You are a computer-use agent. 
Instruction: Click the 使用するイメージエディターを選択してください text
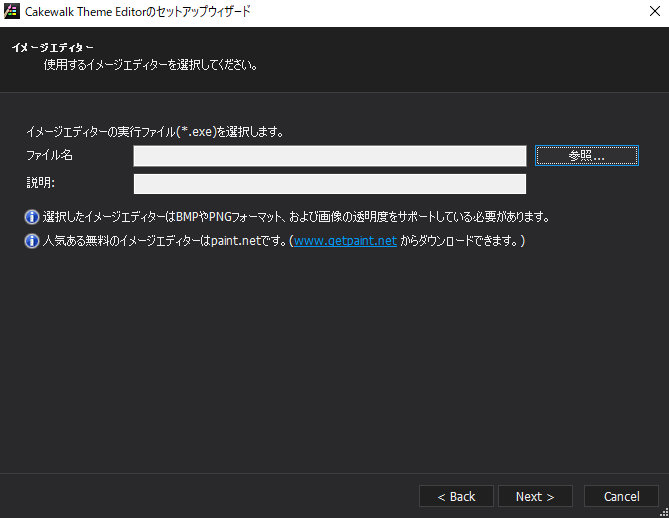151,65
